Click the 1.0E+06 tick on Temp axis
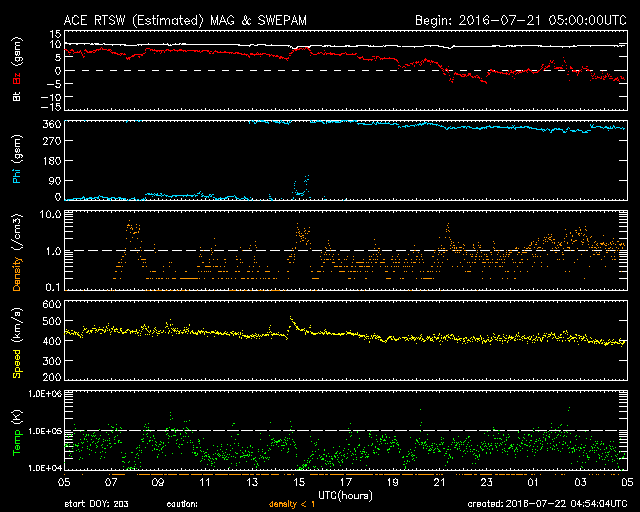This screenshot has width=640, height=512. point(42,395)
